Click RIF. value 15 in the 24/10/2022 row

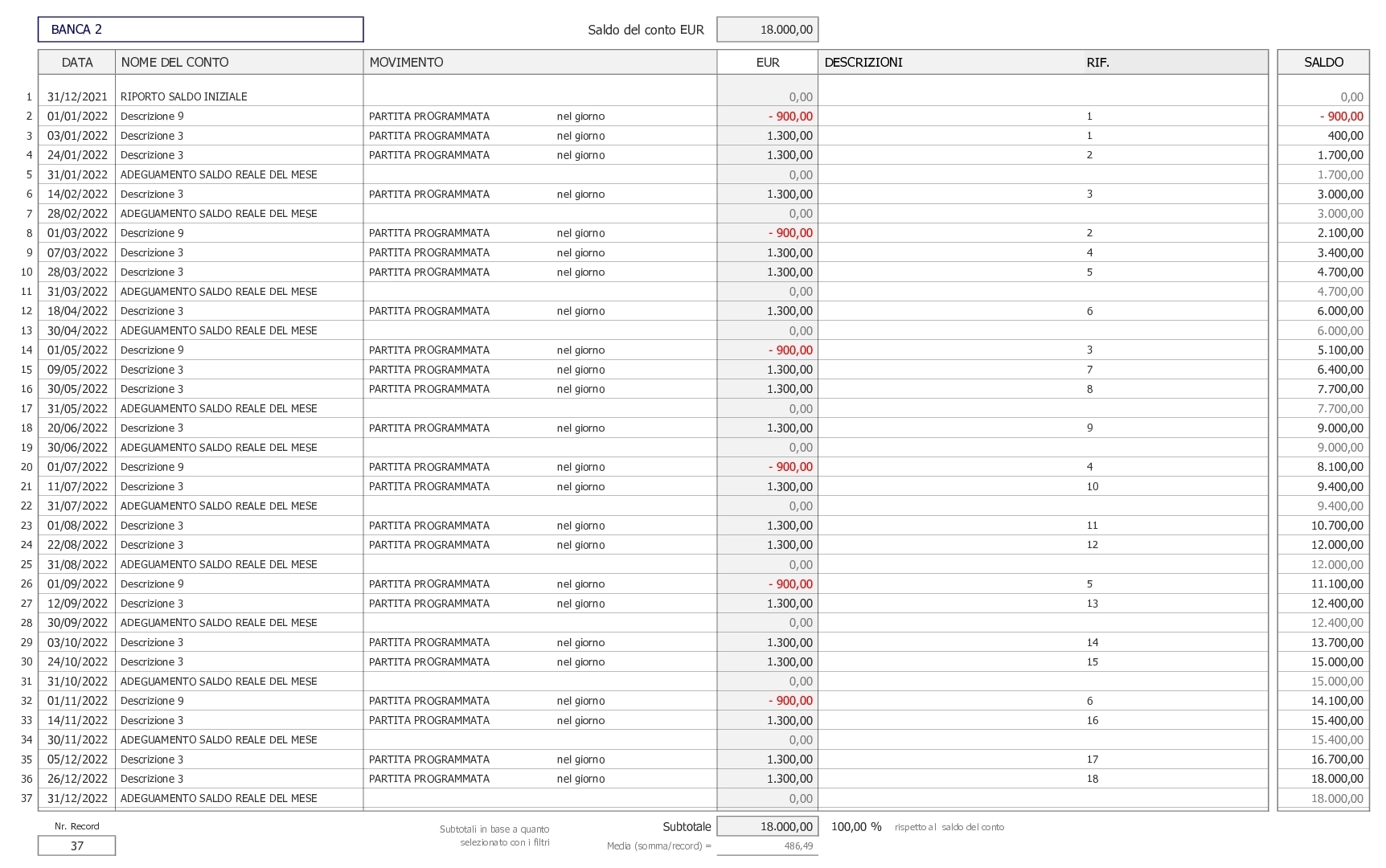(1093, 662)
